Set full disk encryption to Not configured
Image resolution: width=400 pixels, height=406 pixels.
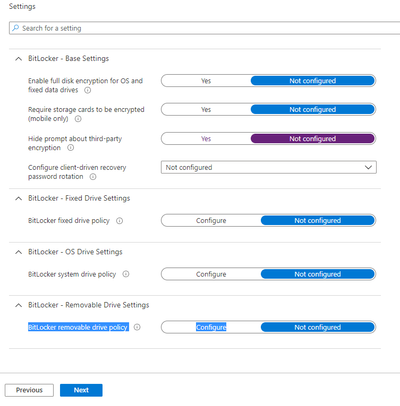tap(313, 81)
